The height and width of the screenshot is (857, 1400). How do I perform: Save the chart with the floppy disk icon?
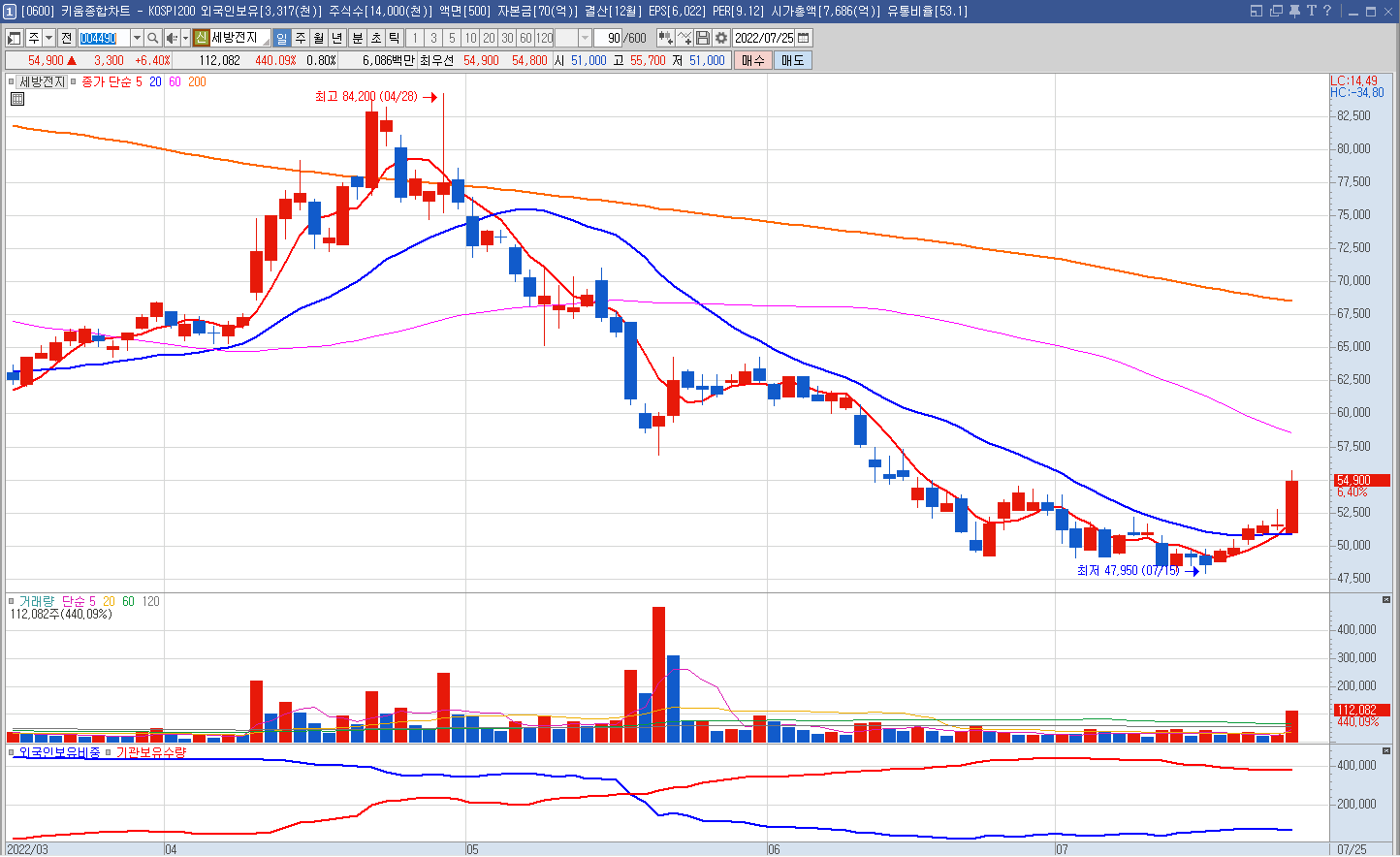[703, 38]
